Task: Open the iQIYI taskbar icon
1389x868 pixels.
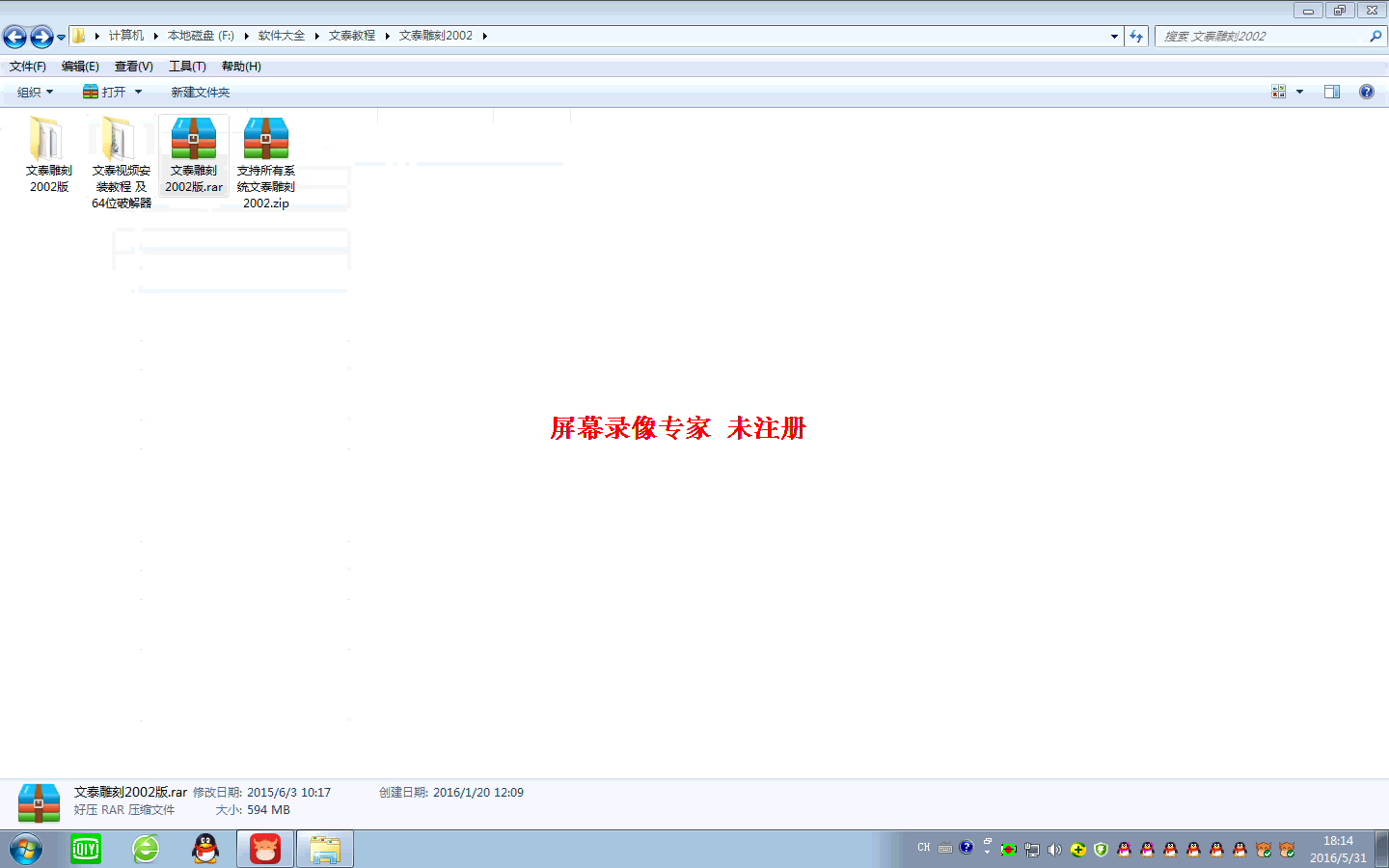Action: tap(86, 849)
